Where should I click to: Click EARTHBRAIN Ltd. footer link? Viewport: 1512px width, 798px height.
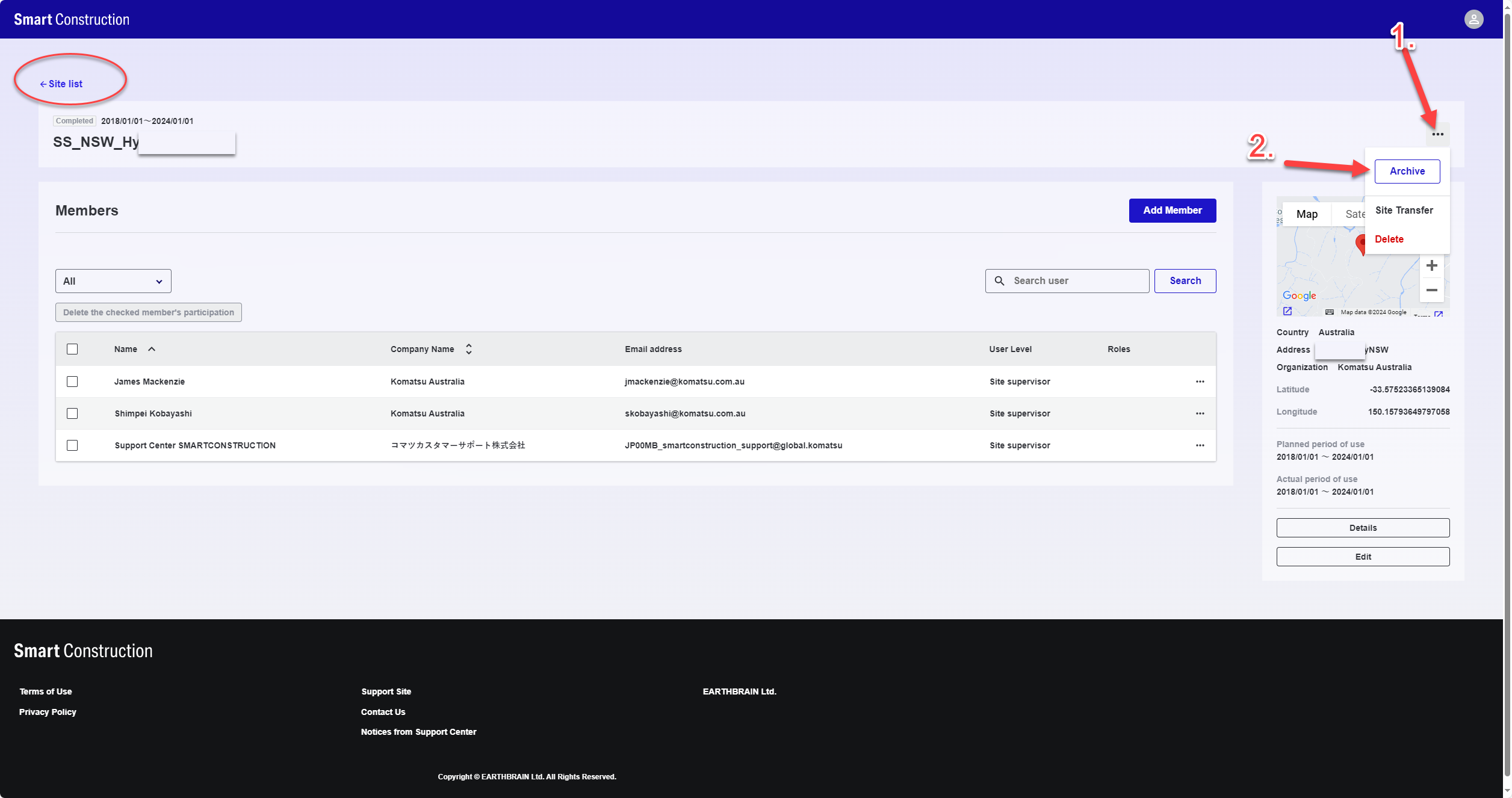(x=740, y=691)
